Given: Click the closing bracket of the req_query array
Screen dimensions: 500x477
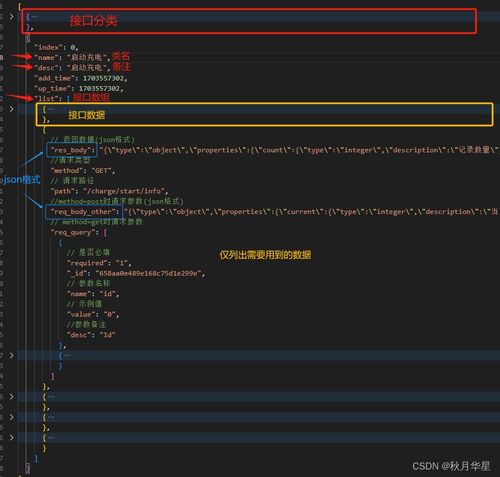Looking at the screenshot, I should (52, 376).
